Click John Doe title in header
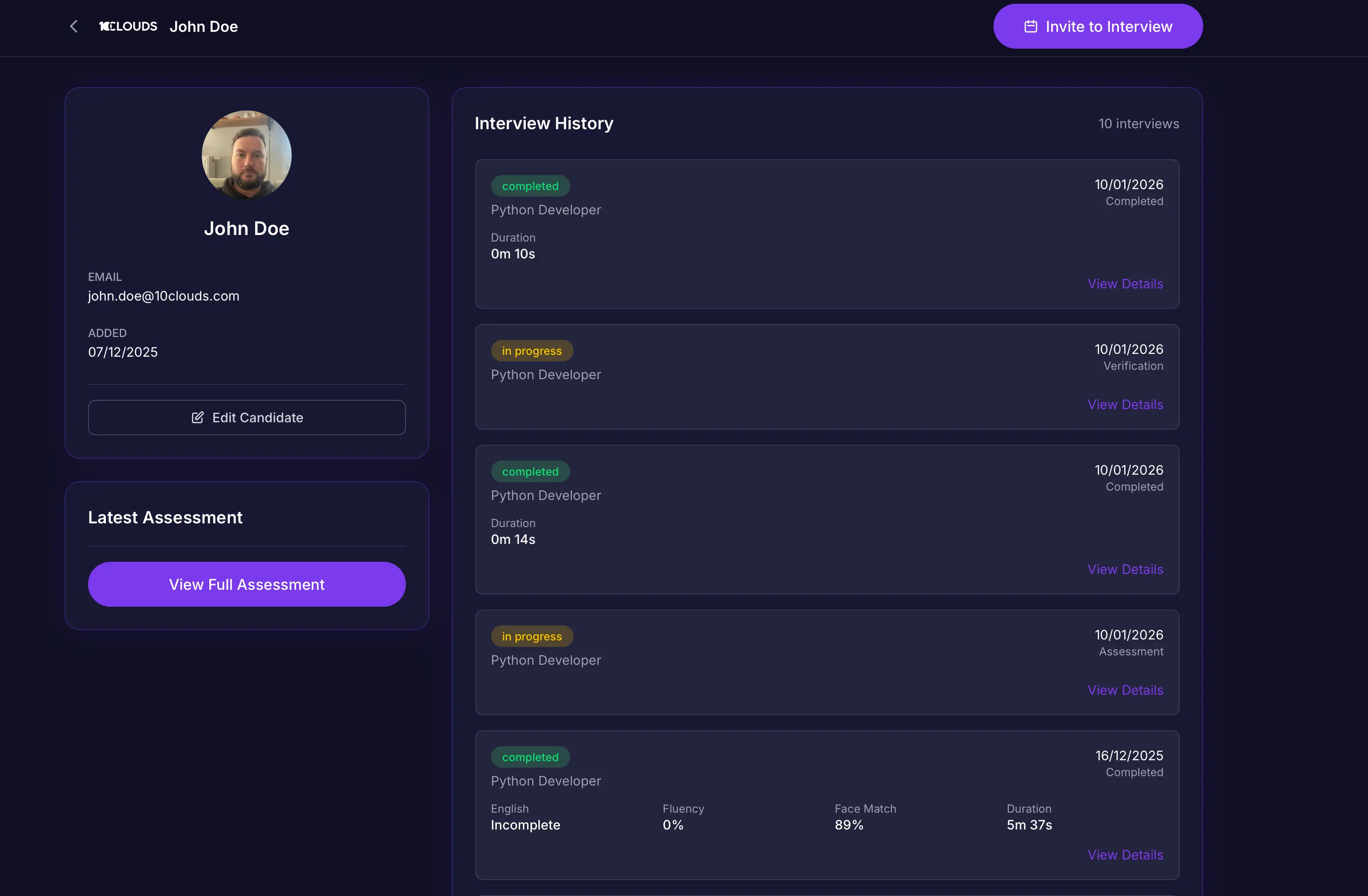The image size is (1368, 896). pos(204,26)
